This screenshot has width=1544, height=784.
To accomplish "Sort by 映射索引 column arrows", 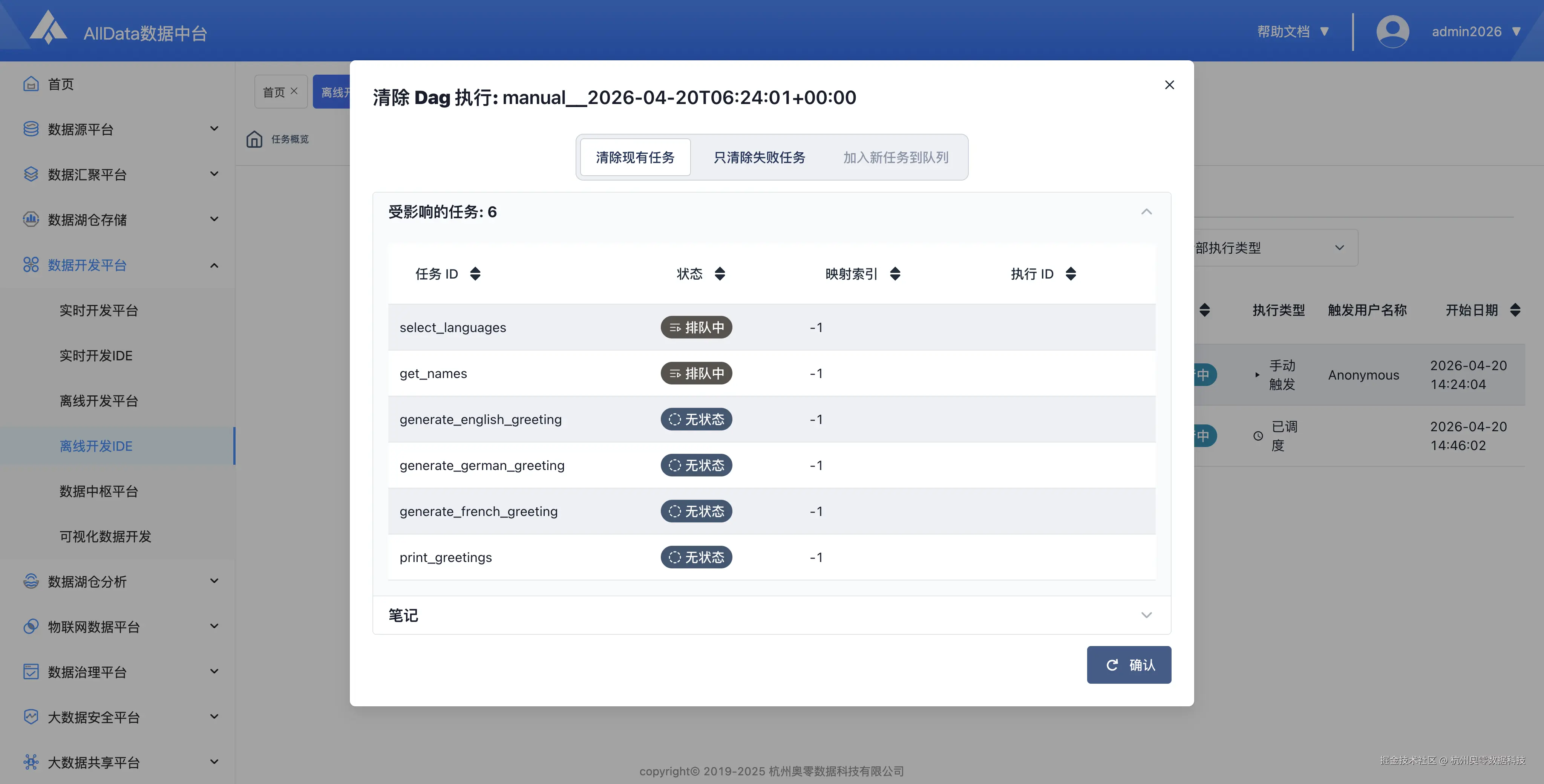I will click(895, 274).
